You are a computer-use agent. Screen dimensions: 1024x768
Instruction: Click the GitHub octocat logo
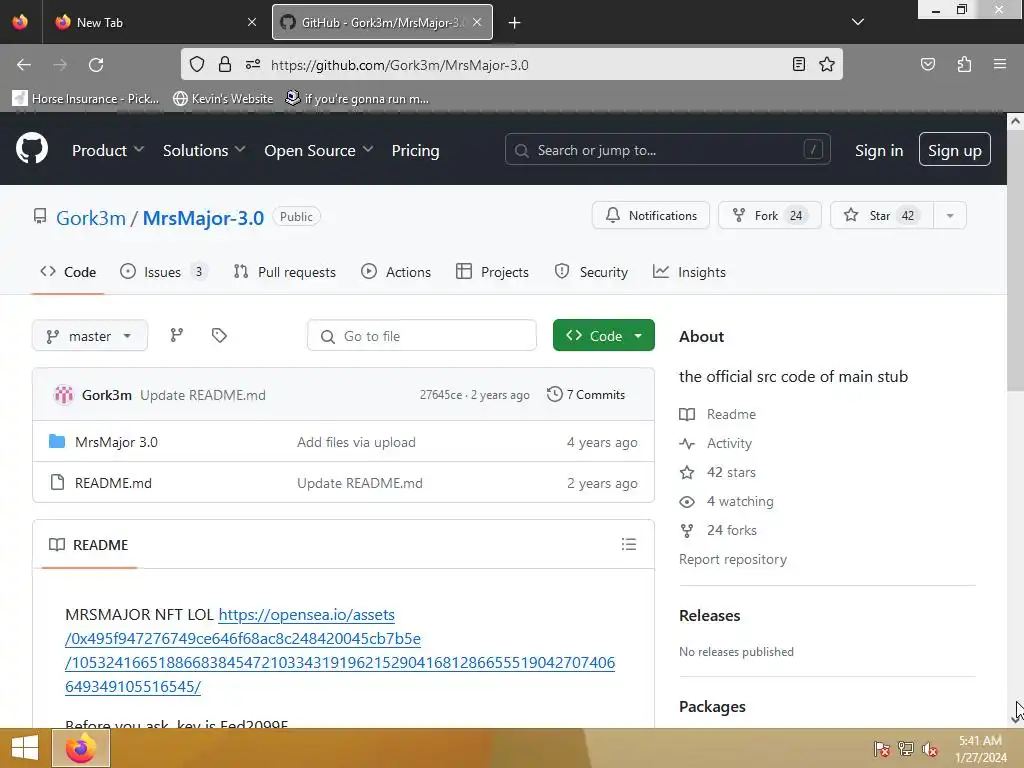tap(31, 149)
